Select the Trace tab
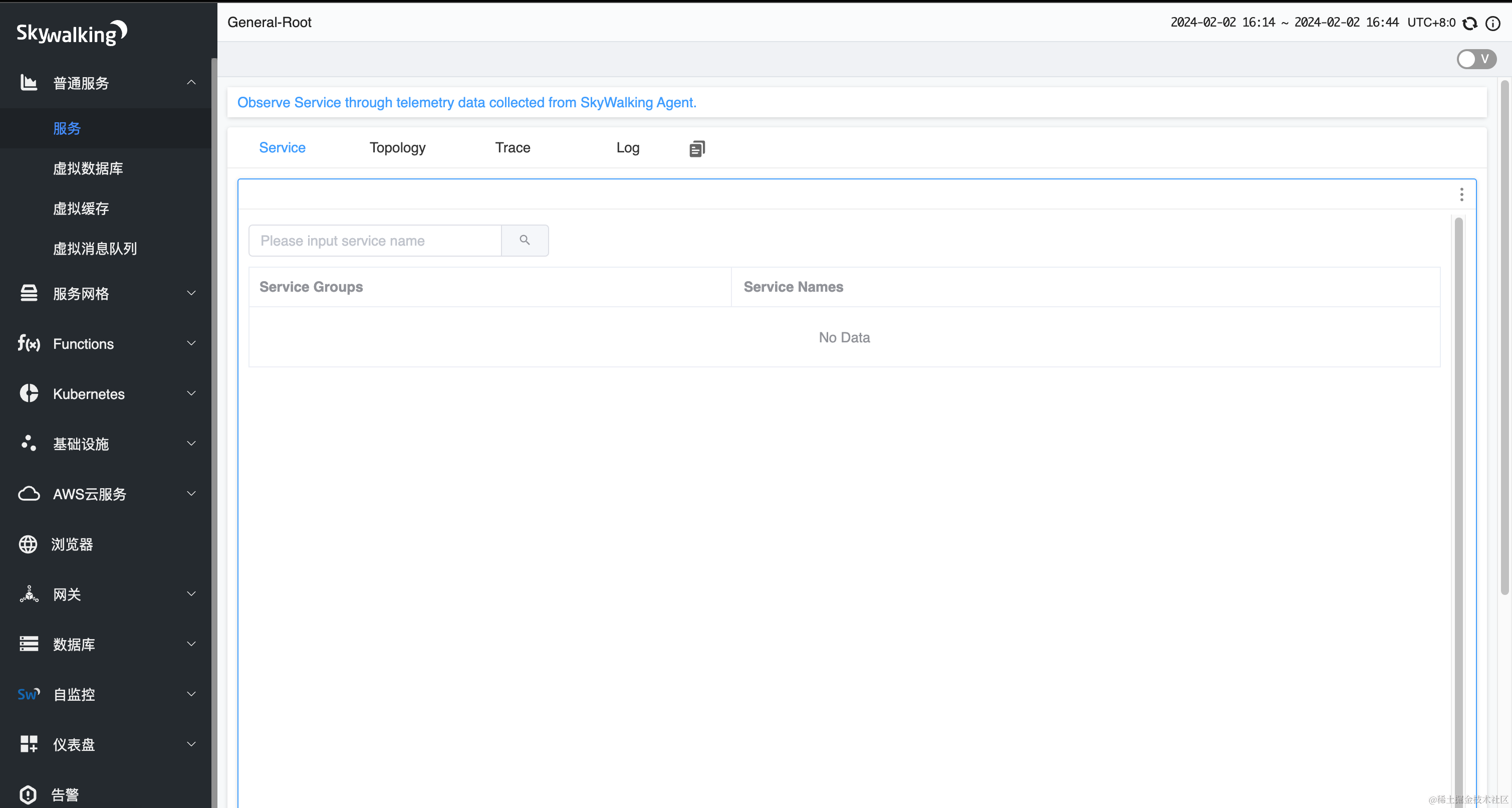This screenshot has height=808, width=1512. tap(513, 147)
